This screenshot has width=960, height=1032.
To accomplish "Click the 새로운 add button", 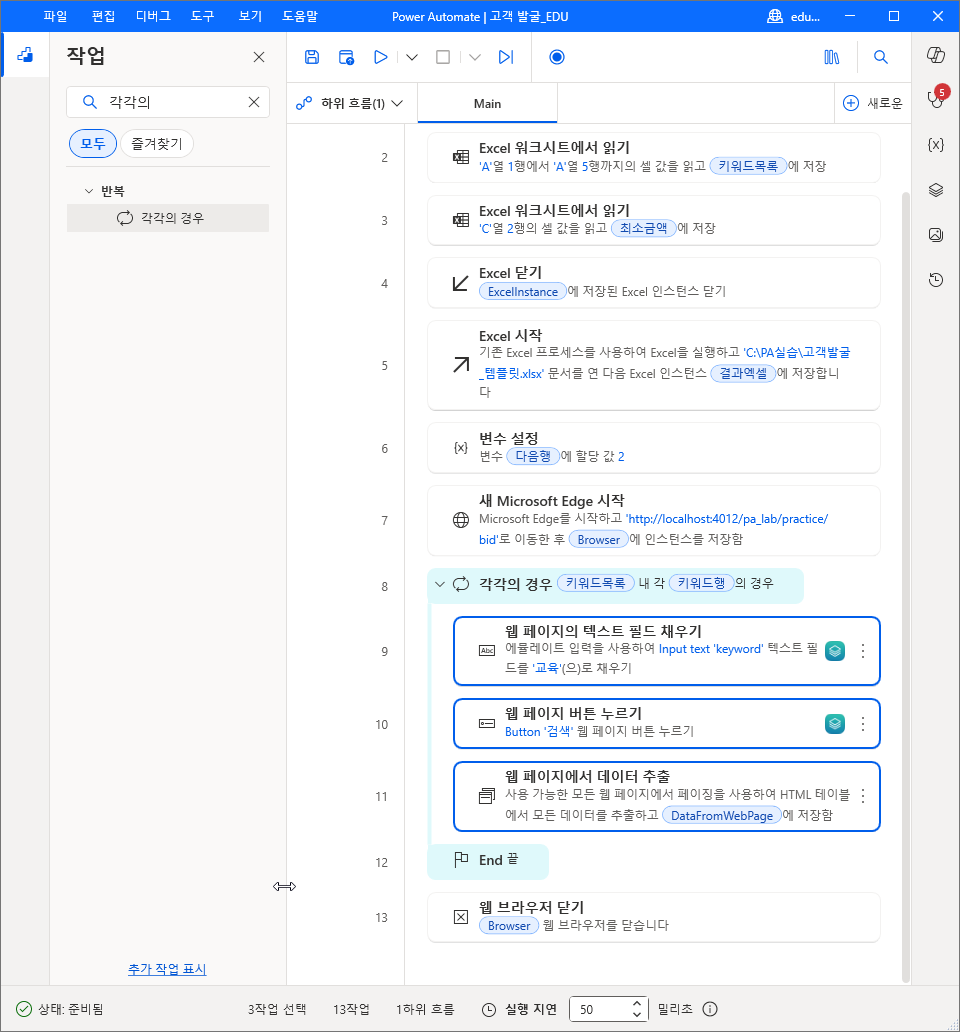I will point(873,103).
